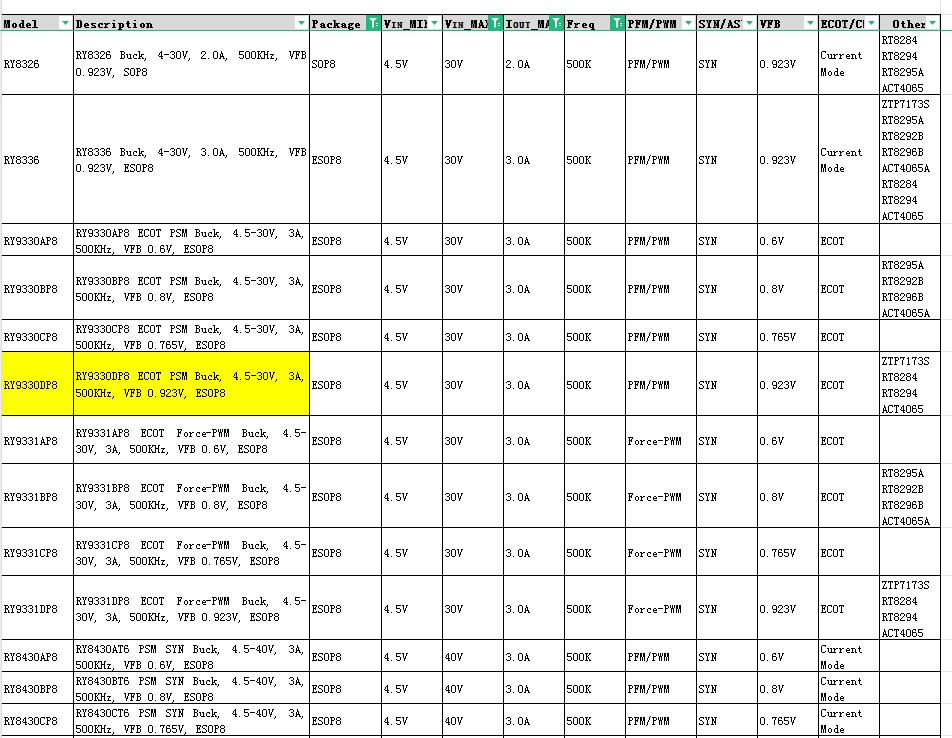This screenshot has width=952, height=738.
Task: Expand the VFB column filter dropdown
Action: pos(809,24)
